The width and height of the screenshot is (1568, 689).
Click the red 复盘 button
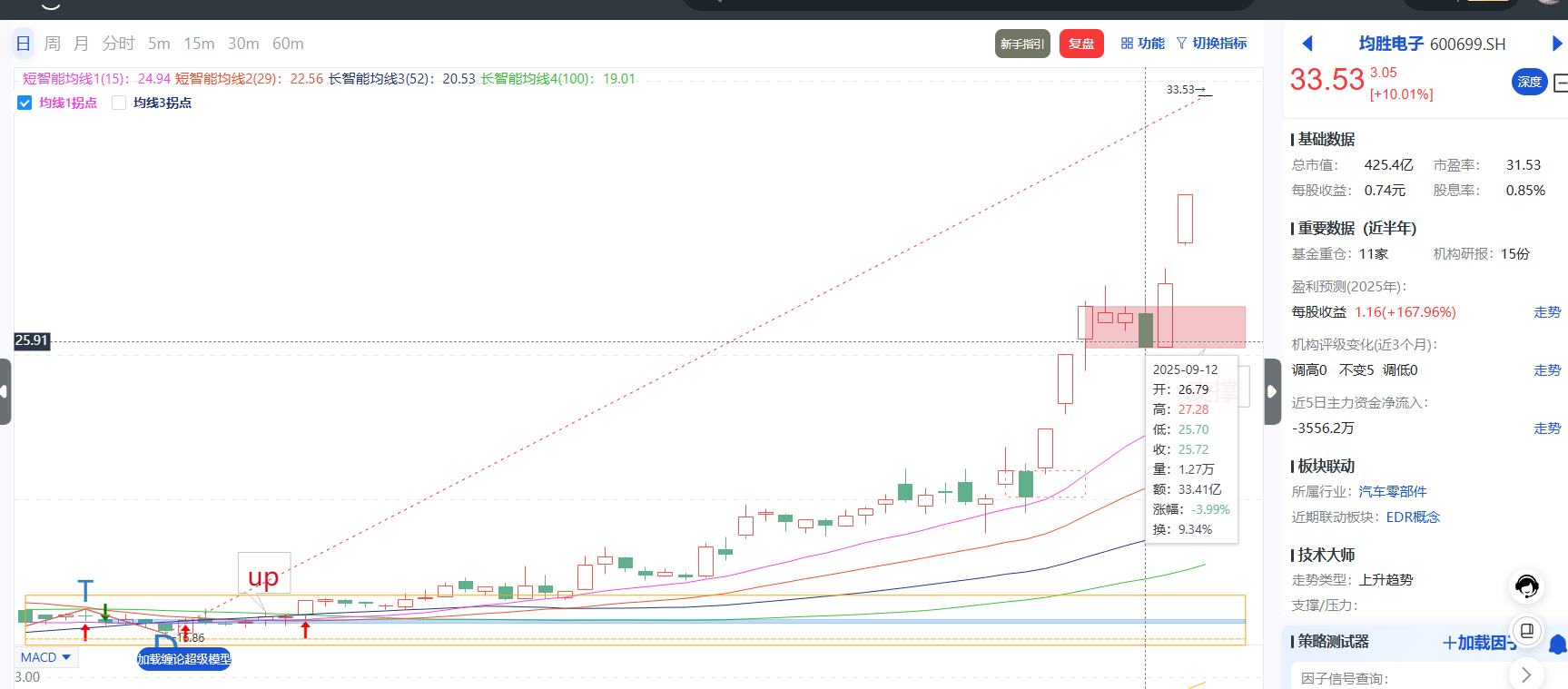[1080, 44]
